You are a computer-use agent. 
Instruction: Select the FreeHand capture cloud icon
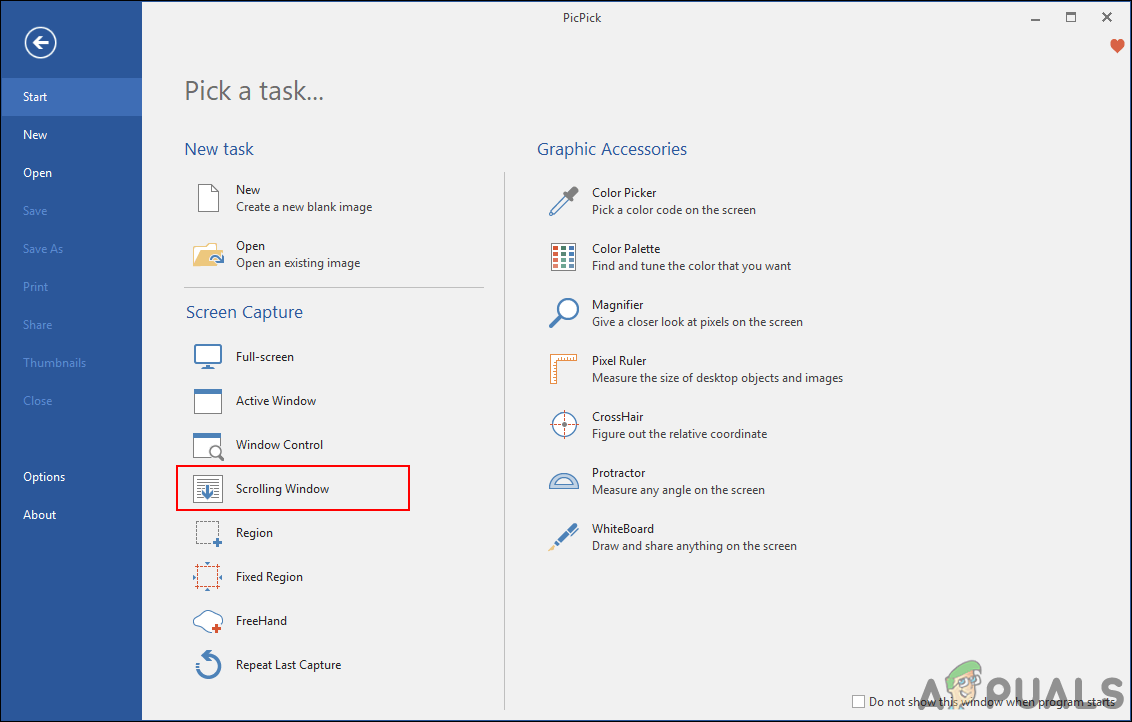pyautogui.click(x=208, y=621)
